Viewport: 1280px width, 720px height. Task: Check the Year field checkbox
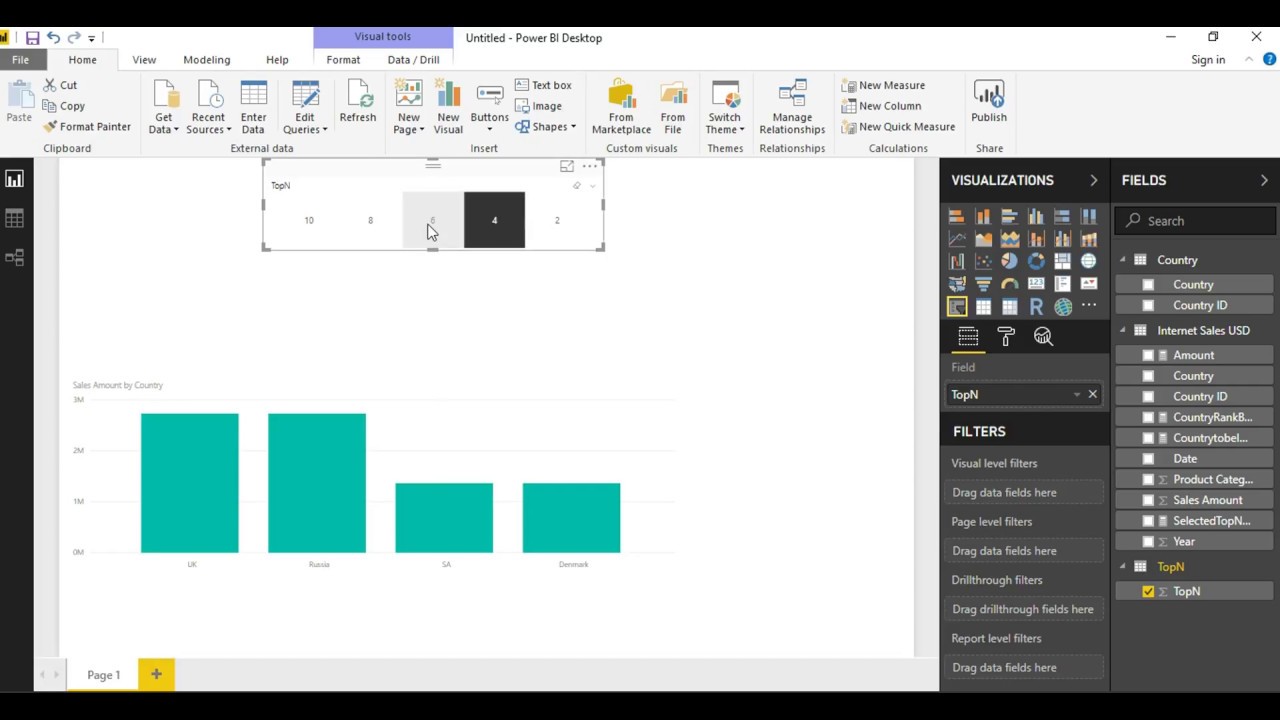point(1148,542)
